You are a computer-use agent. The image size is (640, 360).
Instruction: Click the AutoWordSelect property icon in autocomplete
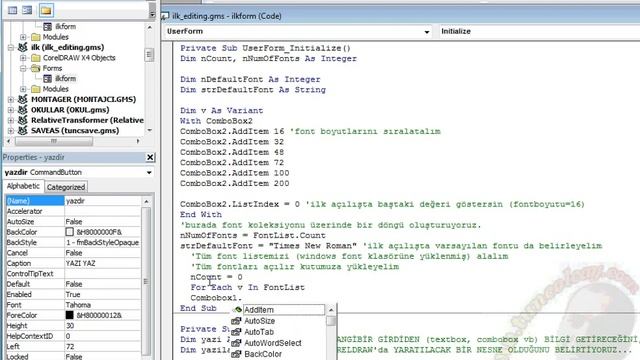[236, 343]
